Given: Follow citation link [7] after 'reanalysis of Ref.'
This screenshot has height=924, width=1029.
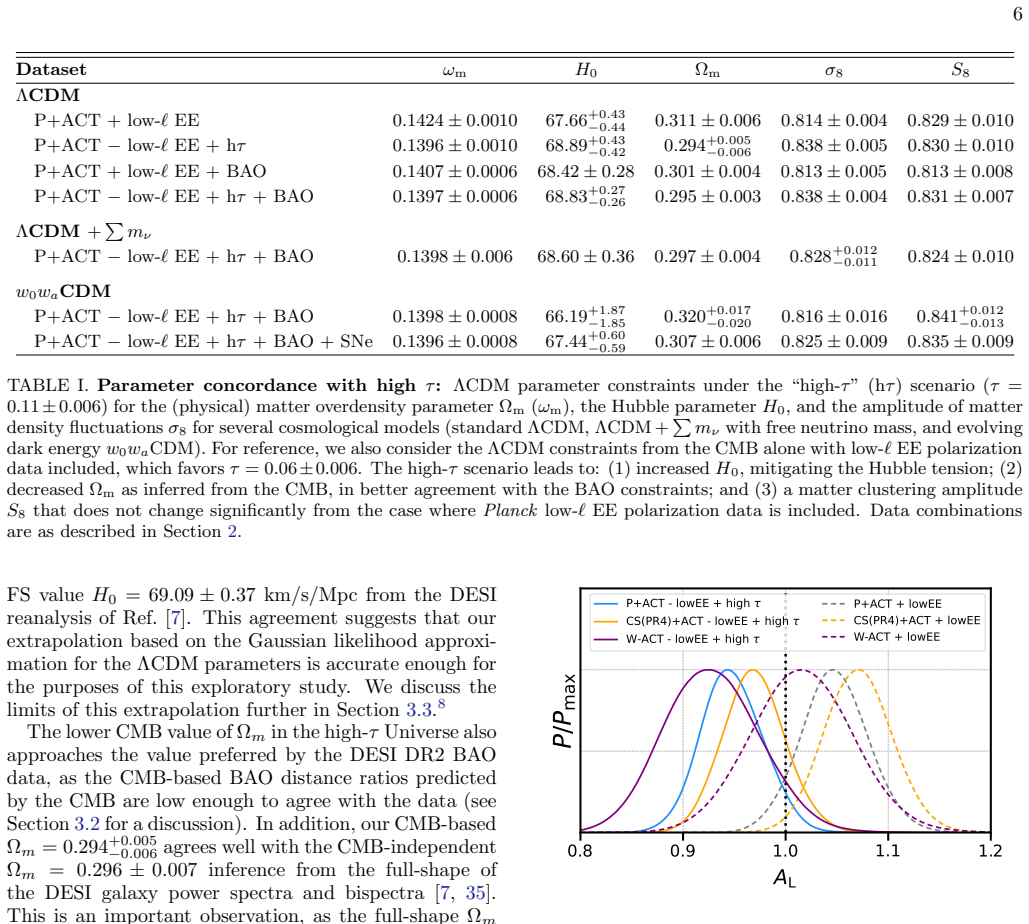Looking at the screenshot, I should click(x=175, y=618).
